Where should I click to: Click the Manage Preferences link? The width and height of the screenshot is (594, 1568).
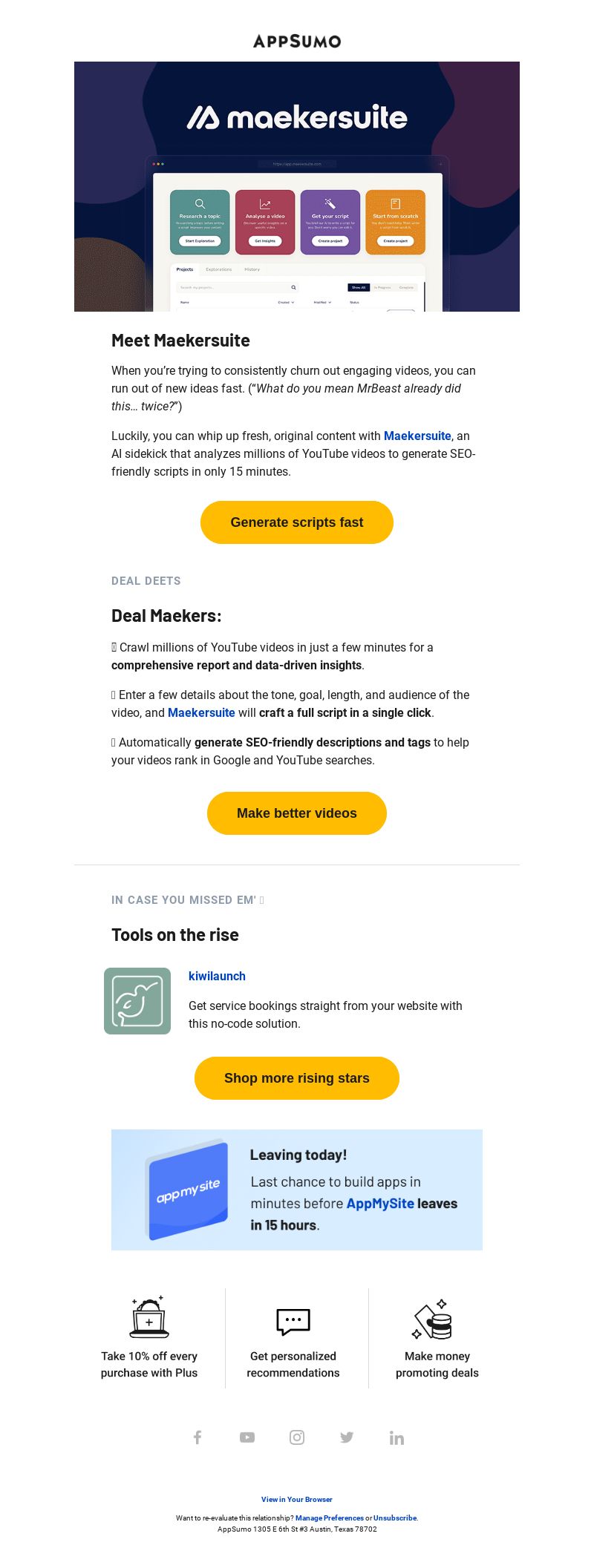pos(330,1518)
